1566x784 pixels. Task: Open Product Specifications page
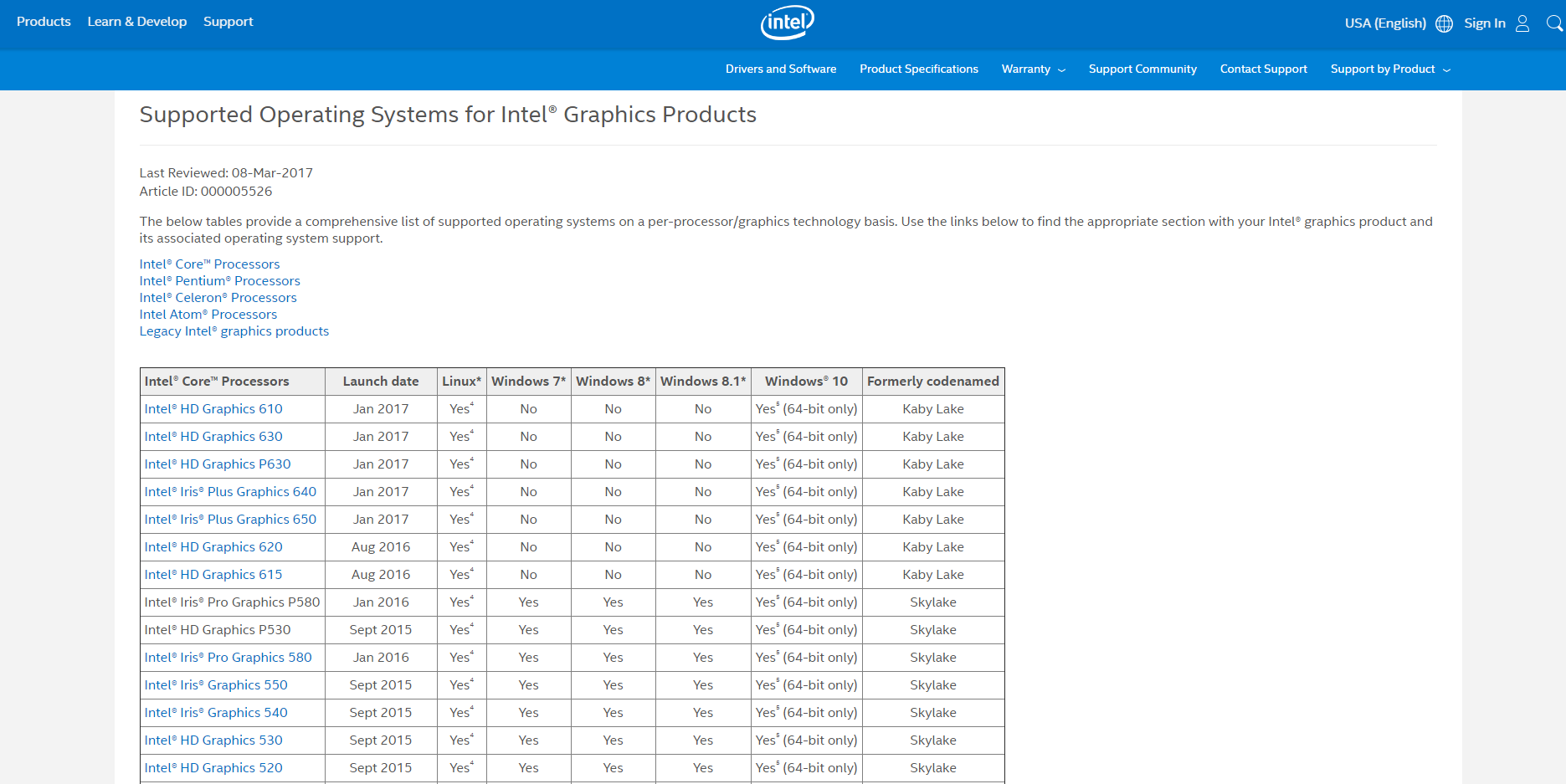coord(919,69)
